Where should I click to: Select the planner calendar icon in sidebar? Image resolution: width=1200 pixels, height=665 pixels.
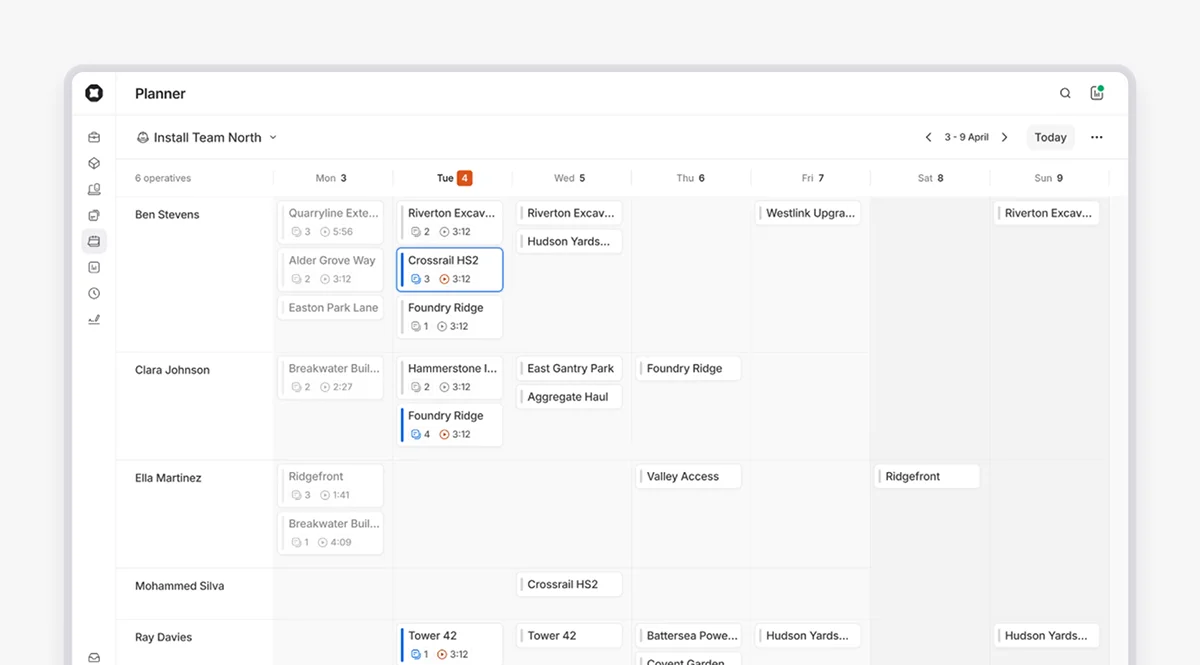tap(94, 241)
